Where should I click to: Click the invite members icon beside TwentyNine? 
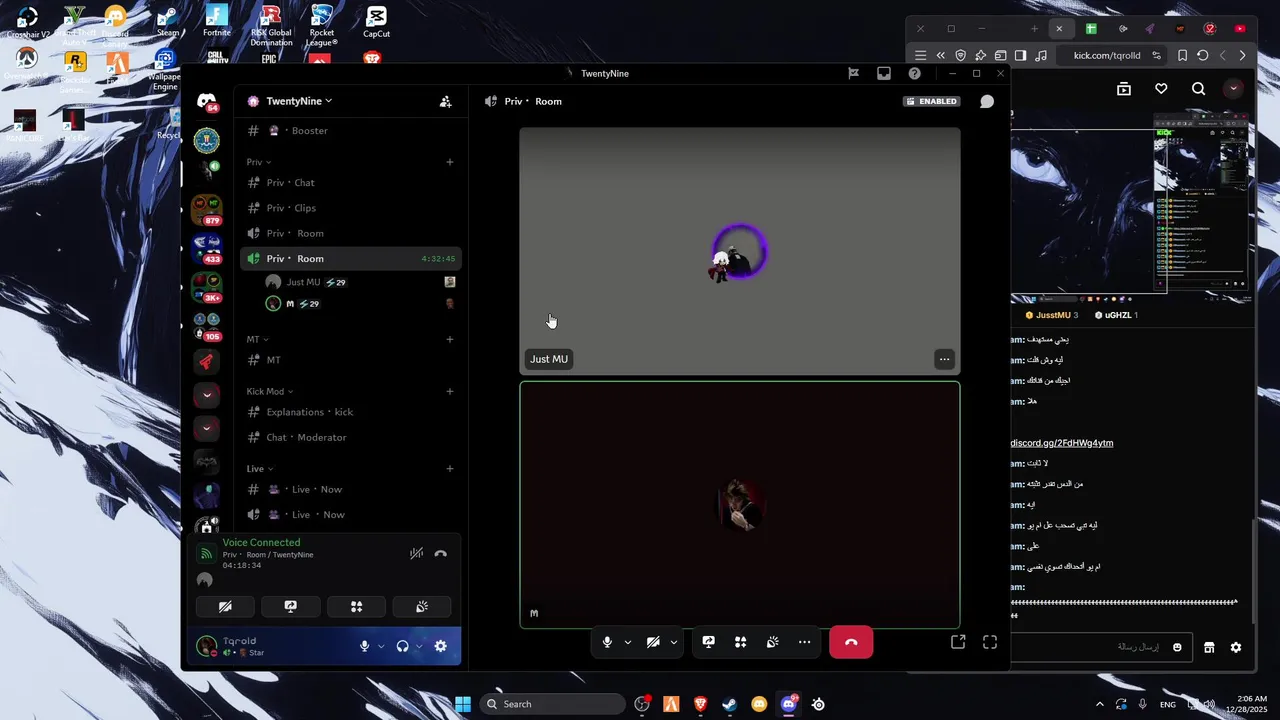[446, 101]
